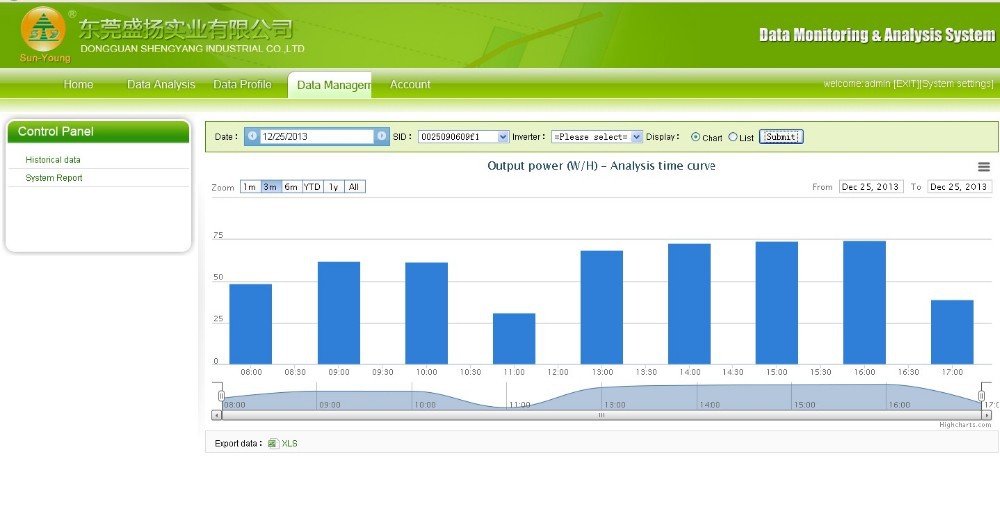1000x525 pixels.
Task: Select the Chart display radio button
Action: pyautogui.click(x=695, y=137)
